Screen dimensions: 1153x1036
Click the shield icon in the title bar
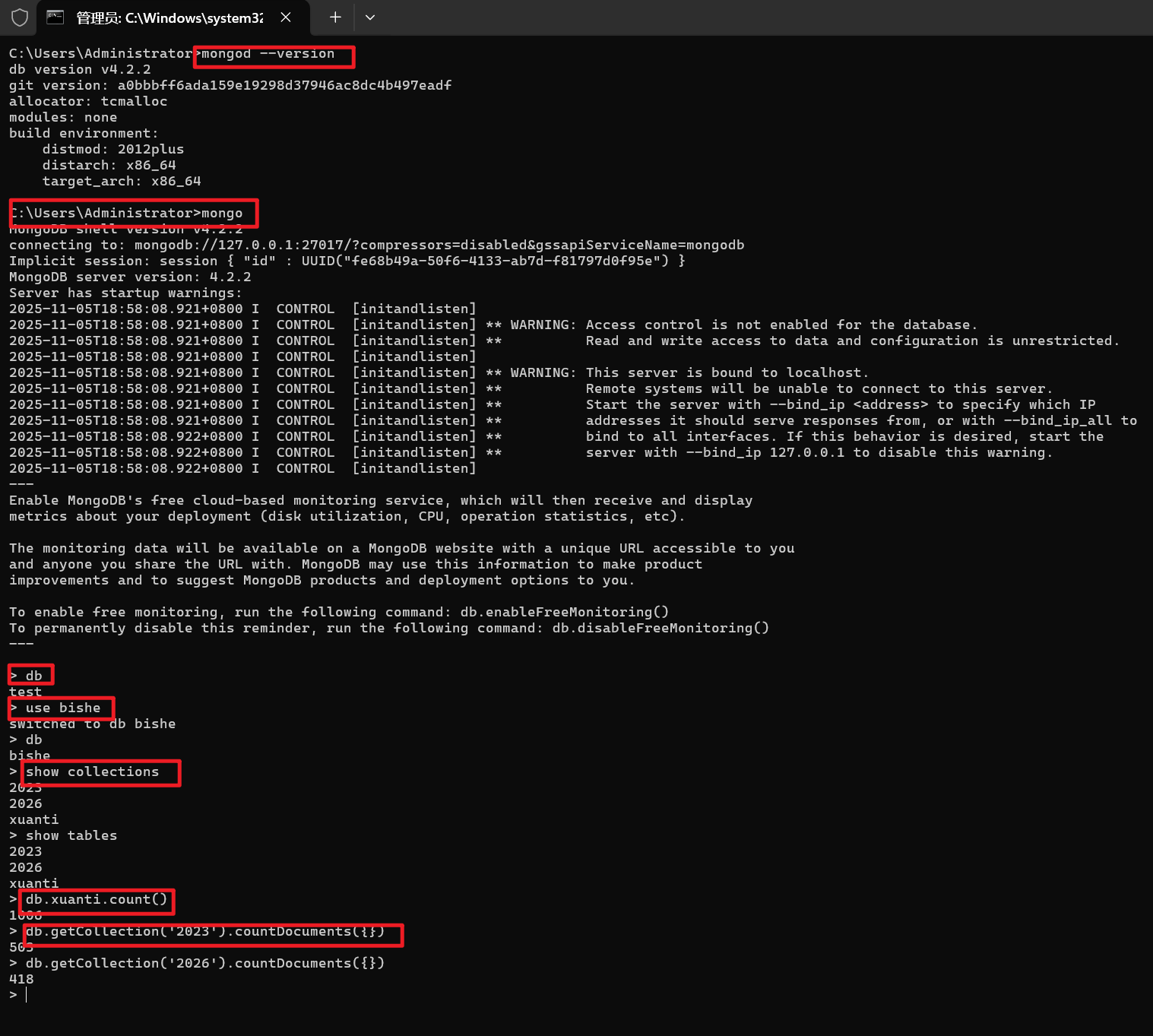click(20, 17)
